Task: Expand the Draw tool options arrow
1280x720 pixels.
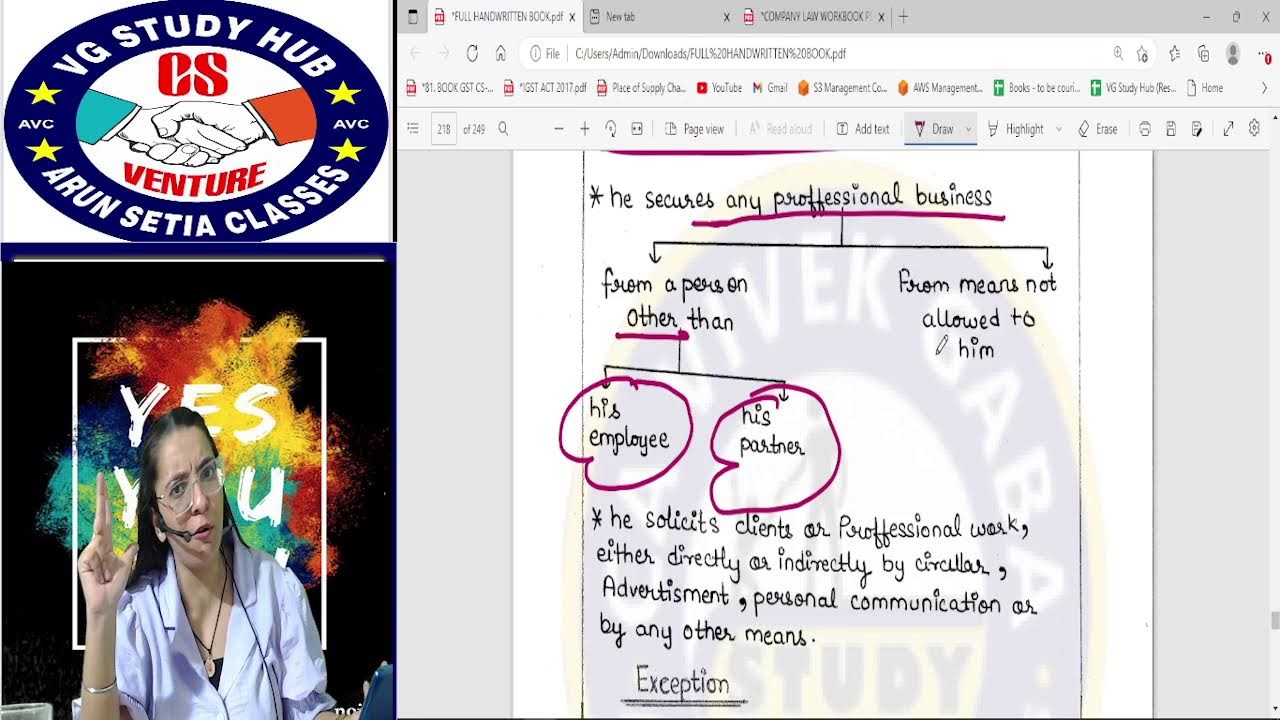Action: (x=968, y=129)
